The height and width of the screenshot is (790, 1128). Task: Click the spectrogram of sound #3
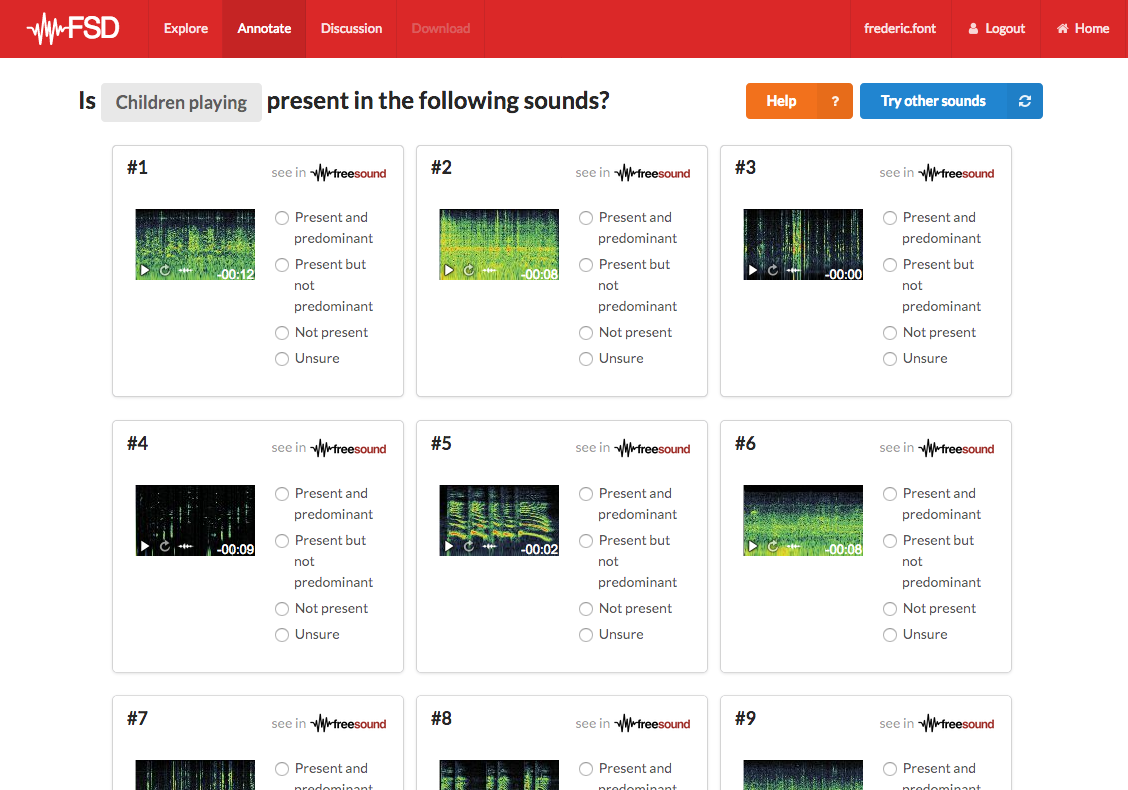click(803, 245)
